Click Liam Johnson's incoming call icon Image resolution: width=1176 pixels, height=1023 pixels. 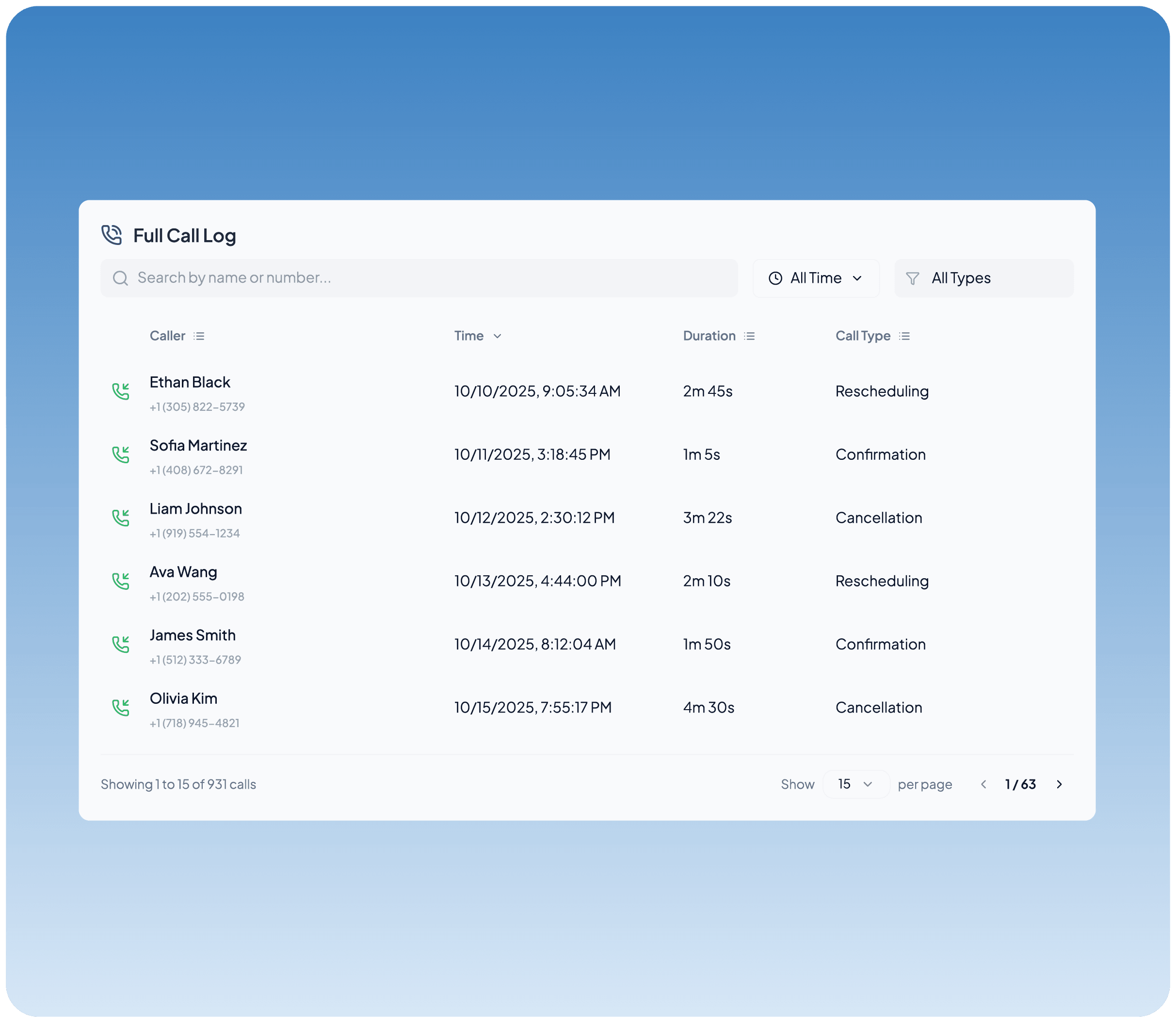(x=121, y=518)
